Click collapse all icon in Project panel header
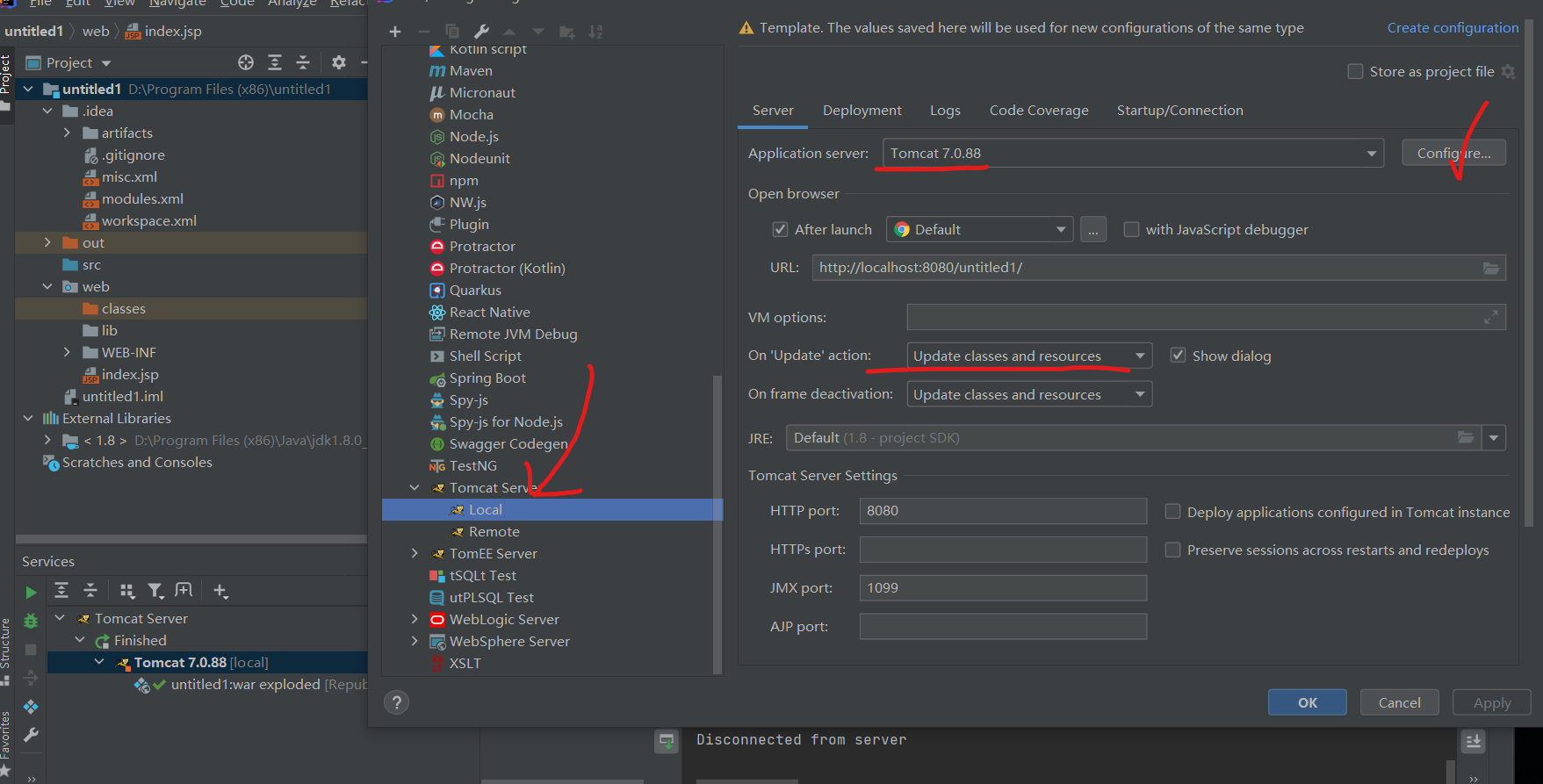Viewport: 1543px width, 784px height. (303, 62)
